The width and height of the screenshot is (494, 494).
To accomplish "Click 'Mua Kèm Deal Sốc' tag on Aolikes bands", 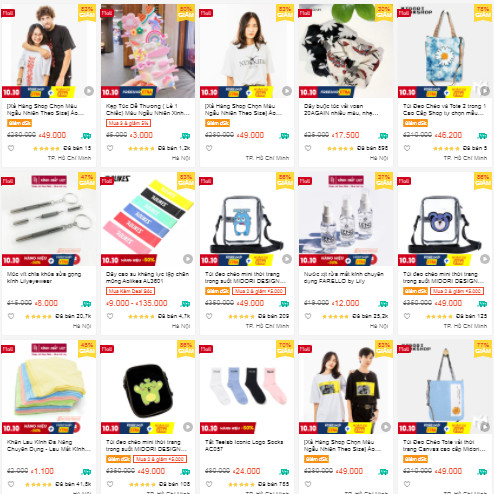I will (130, 291).
